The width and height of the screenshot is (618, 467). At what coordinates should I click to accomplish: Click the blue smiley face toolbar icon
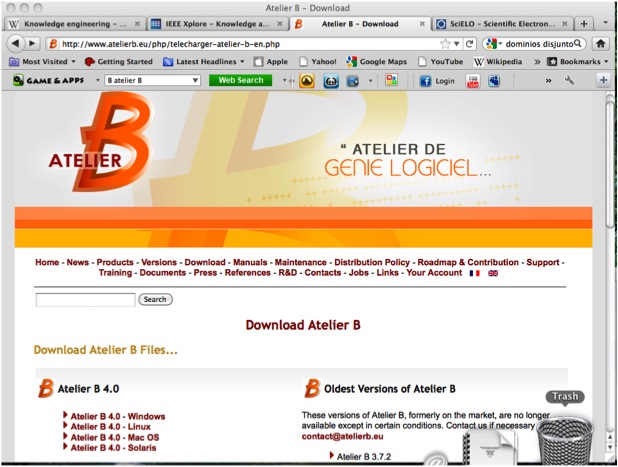coord(331,81)
